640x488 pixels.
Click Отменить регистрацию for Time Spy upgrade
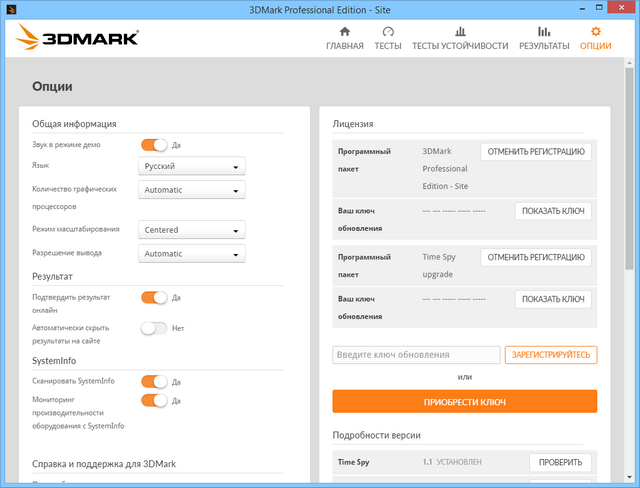(x=536, y=258)
